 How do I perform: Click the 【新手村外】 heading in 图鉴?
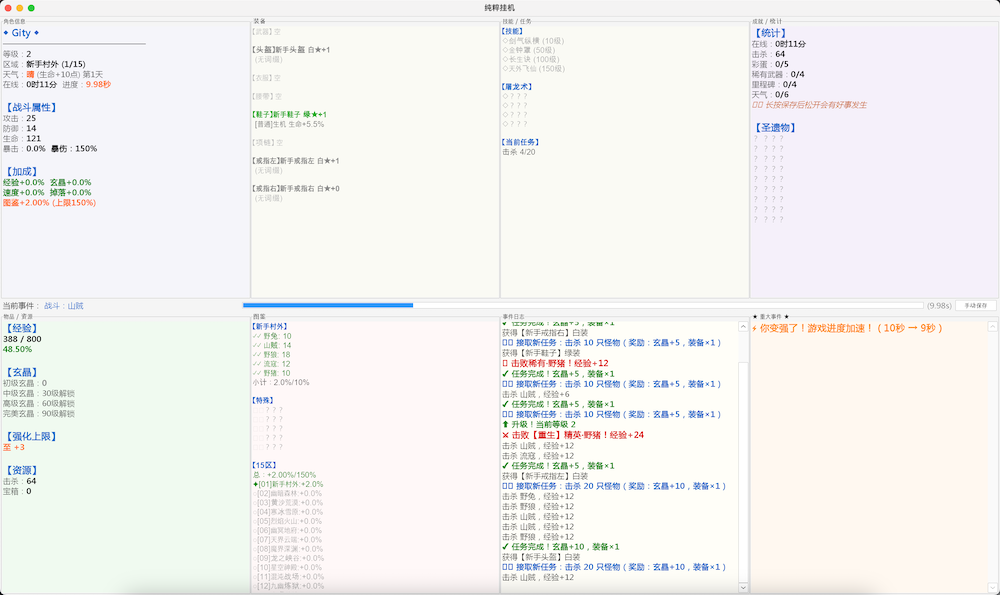coord(270,327)
